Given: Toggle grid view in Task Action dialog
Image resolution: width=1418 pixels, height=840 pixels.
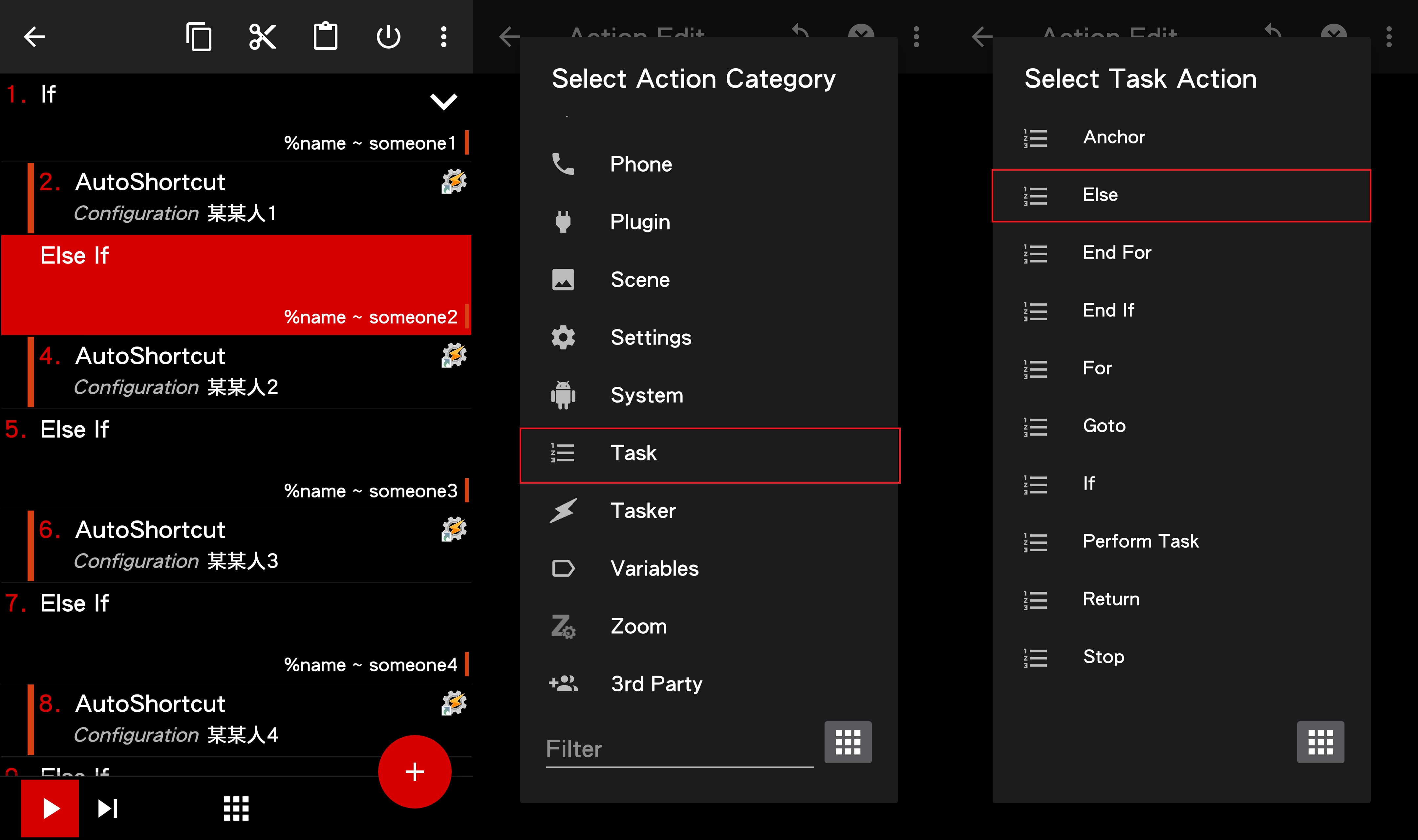Looking at the screenshot, I should point(1320,742).
